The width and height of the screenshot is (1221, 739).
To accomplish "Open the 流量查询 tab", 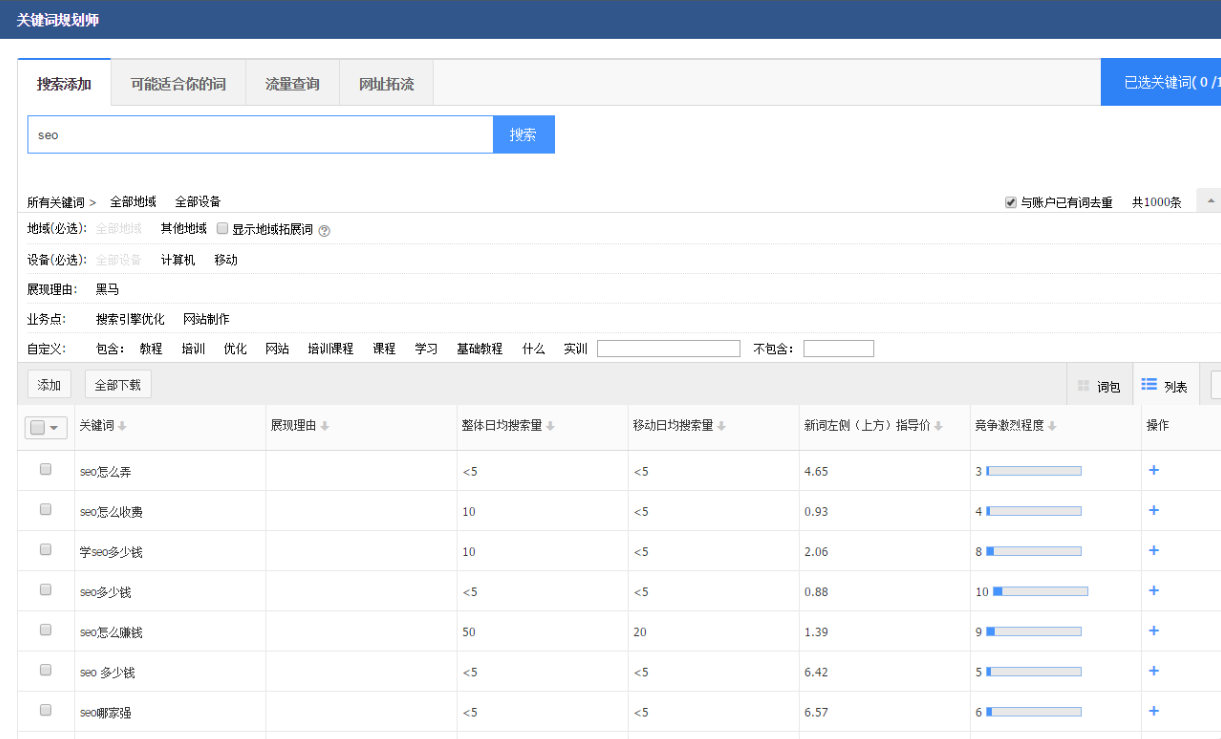I will pyautogui.click(x=292, y=84).
